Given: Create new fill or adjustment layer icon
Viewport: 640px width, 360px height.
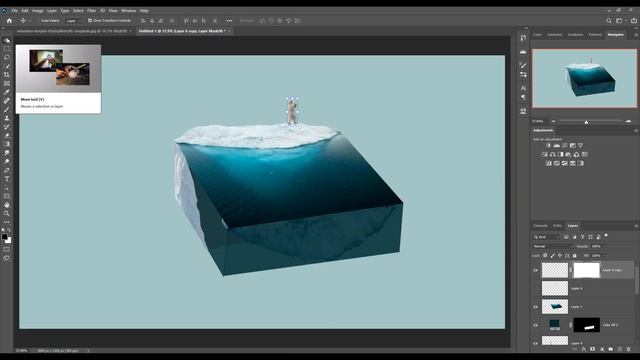Looking at the screenshot, I should (x=602, y=349).
